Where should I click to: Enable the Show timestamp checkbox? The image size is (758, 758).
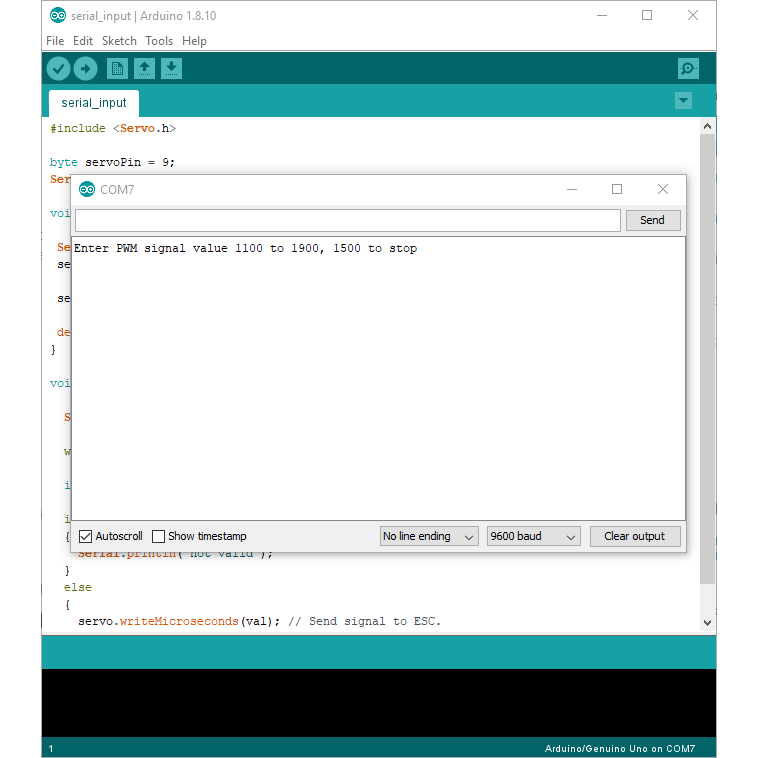pos(159,536)
